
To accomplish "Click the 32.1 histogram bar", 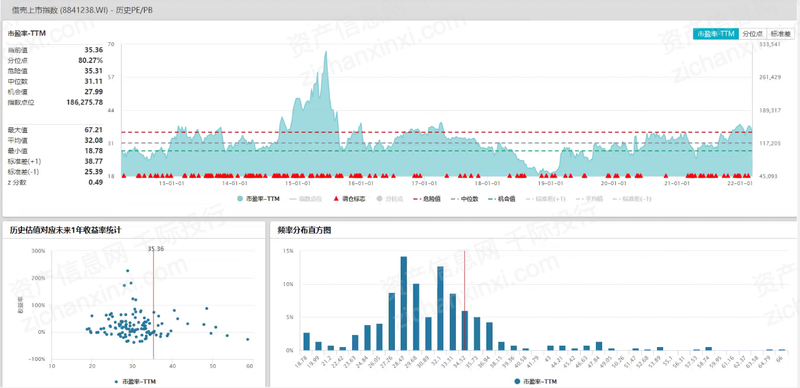I will click(x=440, y=308).
